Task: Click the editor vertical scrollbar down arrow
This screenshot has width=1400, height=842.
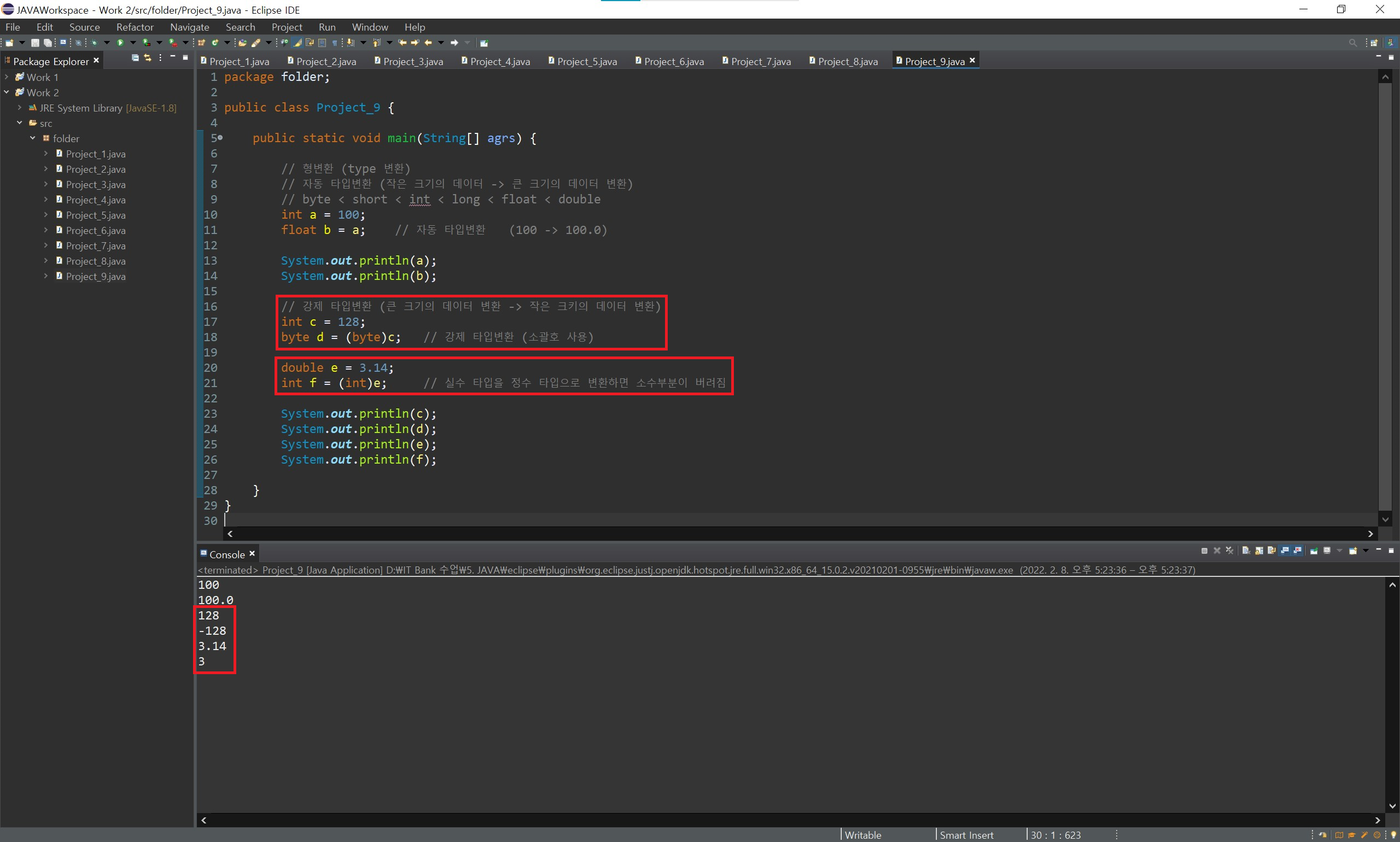Action: click(1385, 519)
